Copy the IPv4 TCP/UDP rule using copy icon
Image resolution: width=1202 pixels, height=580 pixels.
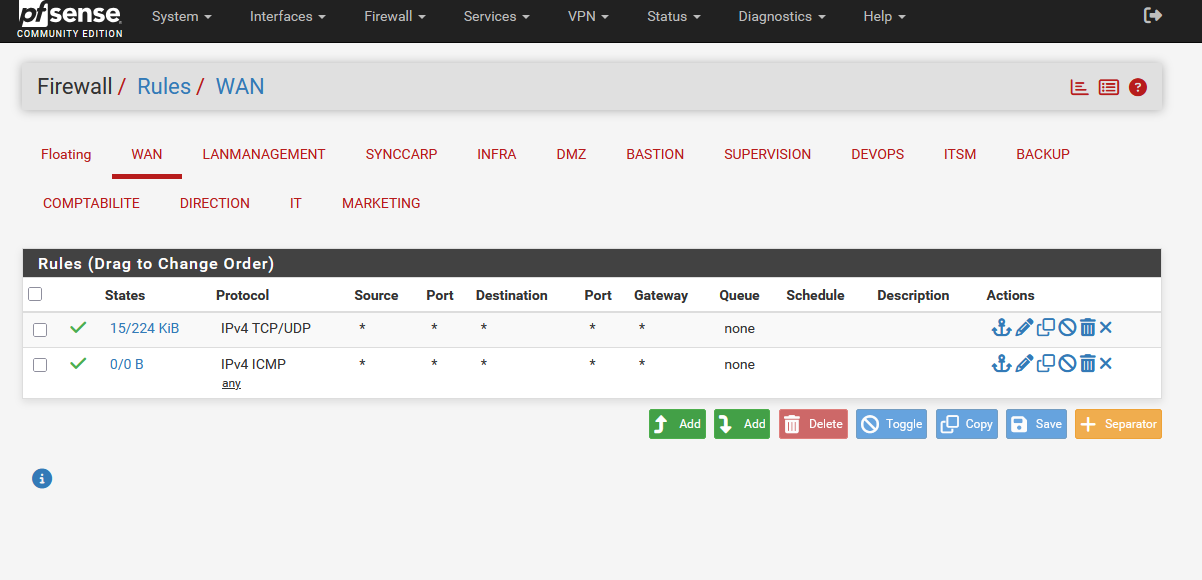pyautogui.click(x=1046, y=328)
